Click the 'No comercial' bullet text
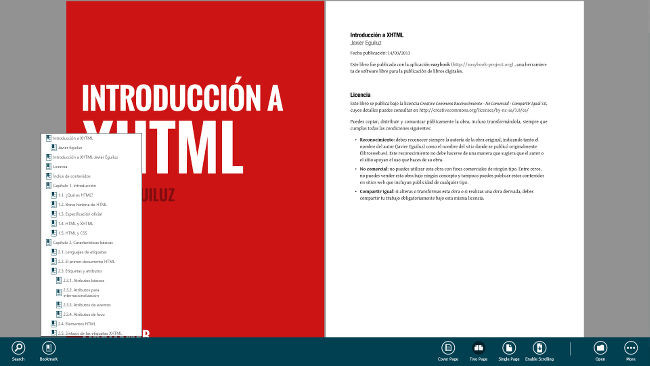650x366 pixels. 451,175
